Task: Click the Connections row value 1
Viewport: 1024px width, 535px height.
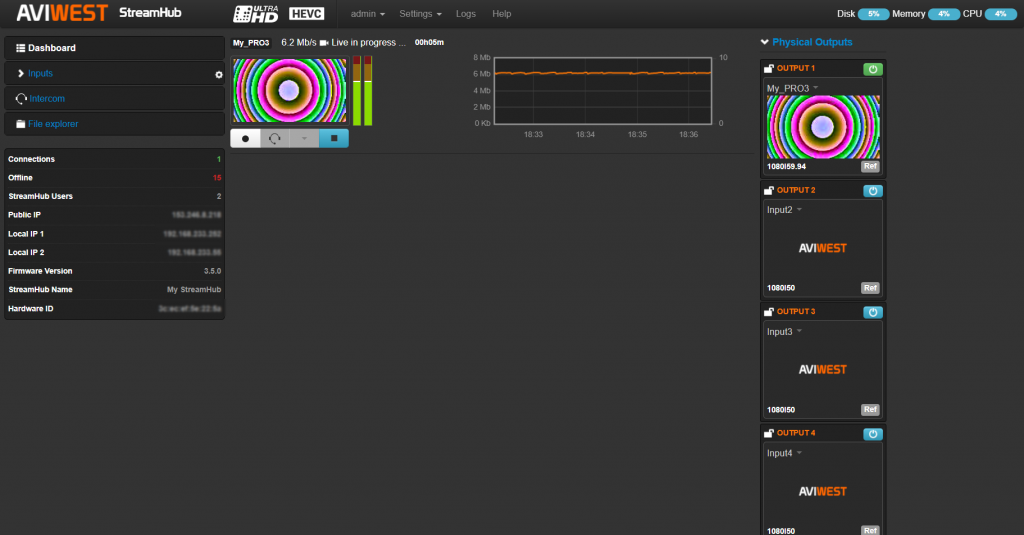Action: tap(219, 159)
